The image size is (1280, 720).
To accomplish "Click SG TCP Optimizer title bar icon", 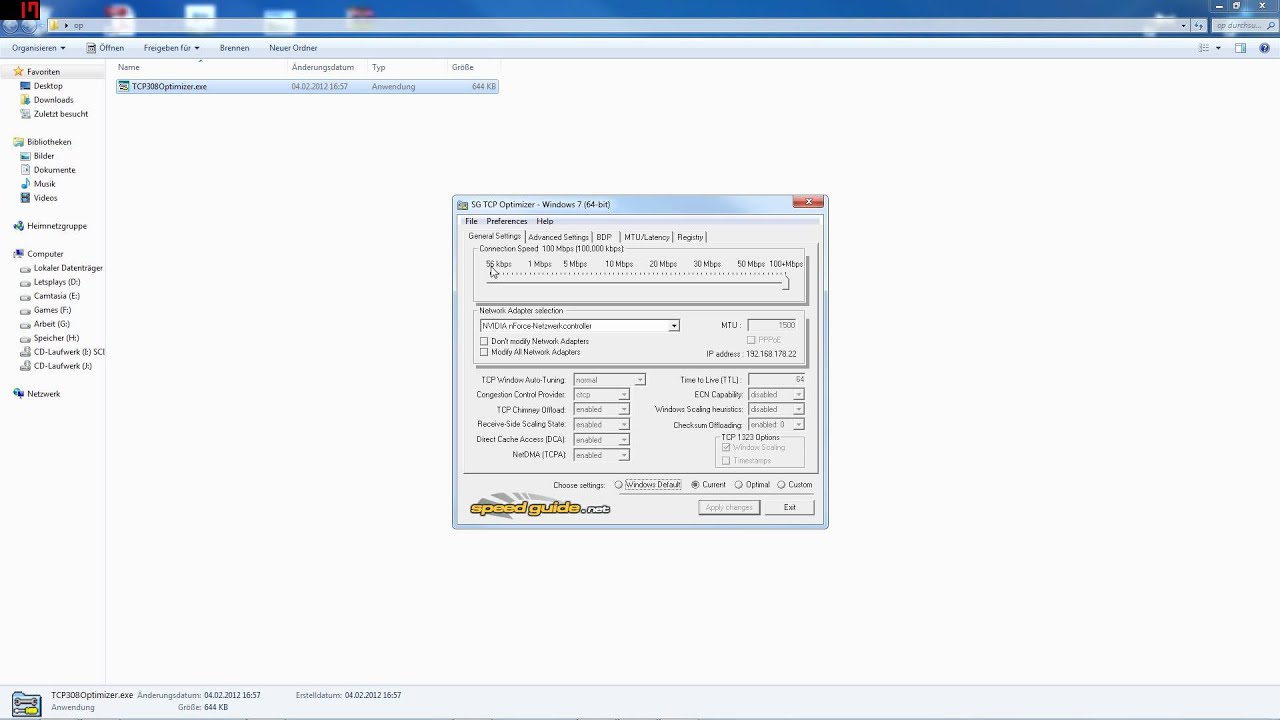I will (463, 205).
